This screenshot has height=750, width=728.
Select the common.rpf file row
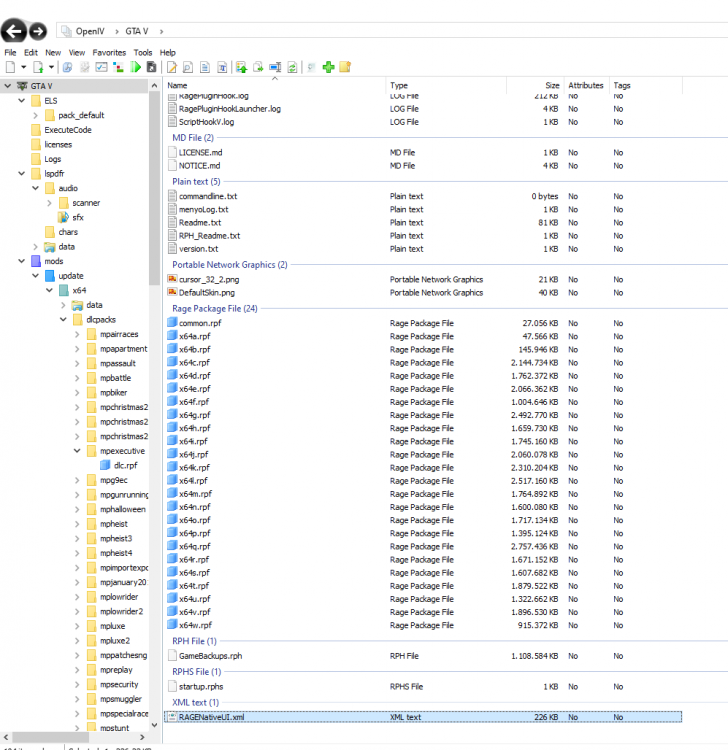(423, 323)
